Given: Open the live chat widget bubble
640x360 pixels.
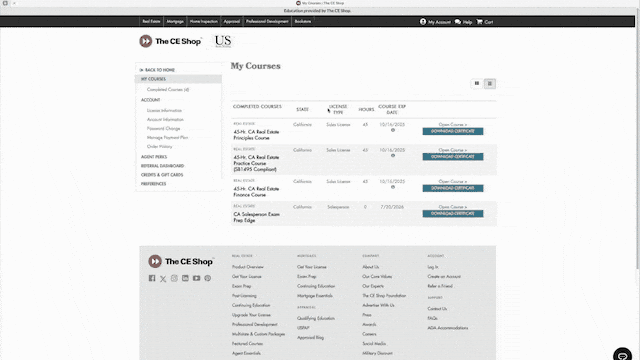Looking at the screenshot, I should coord(622,355).
